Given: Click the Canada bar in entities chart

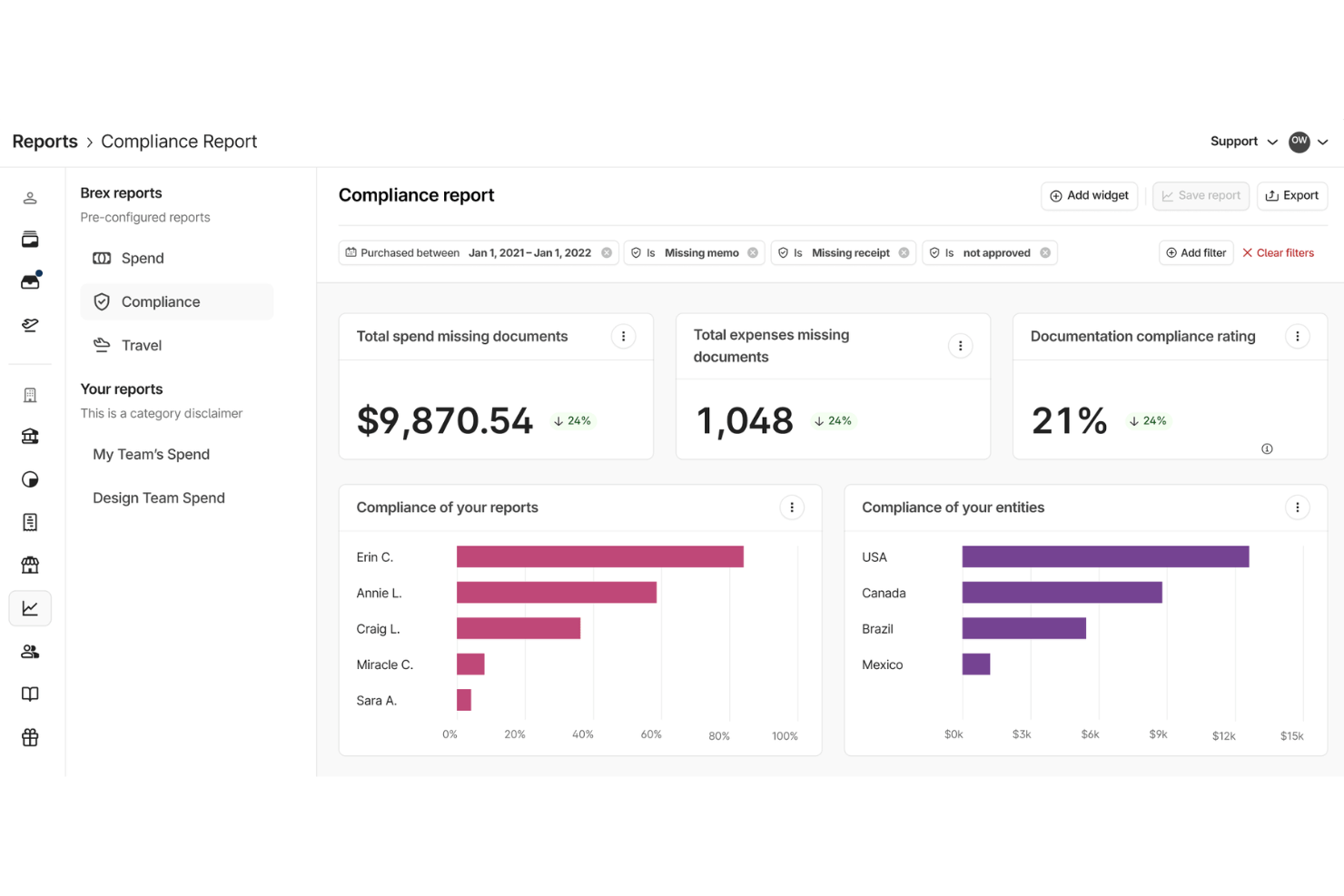Looking at the screenshot, I should (1062, 593).
